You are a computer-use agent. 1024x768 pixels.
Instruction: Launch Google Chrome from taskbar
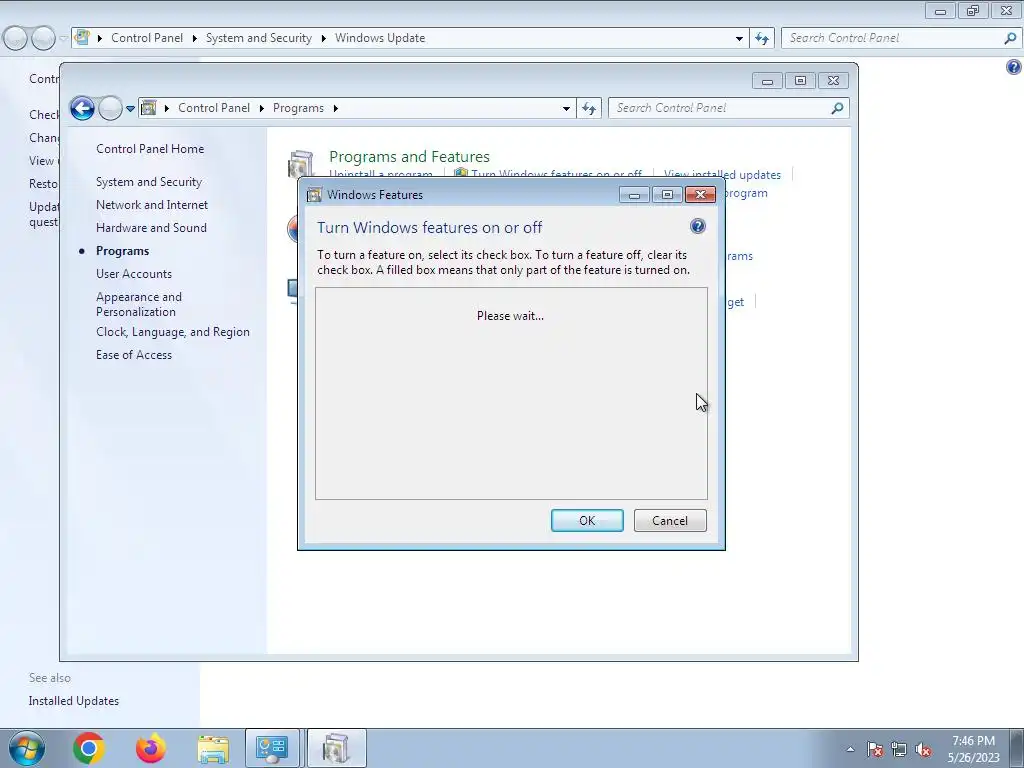[x=89, y=748]
